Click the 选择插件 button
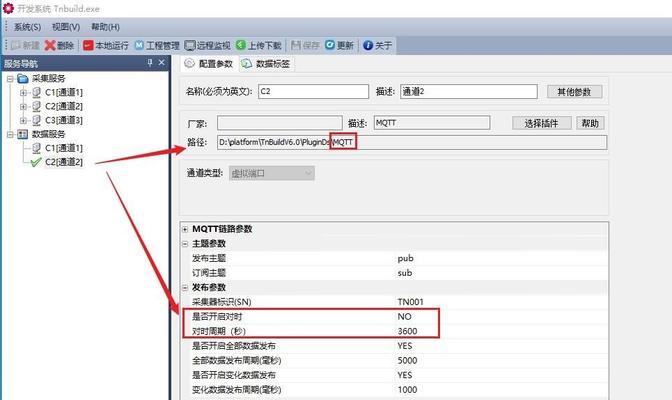This screenshot has height=400, width=672. click(x=542, y=123)
